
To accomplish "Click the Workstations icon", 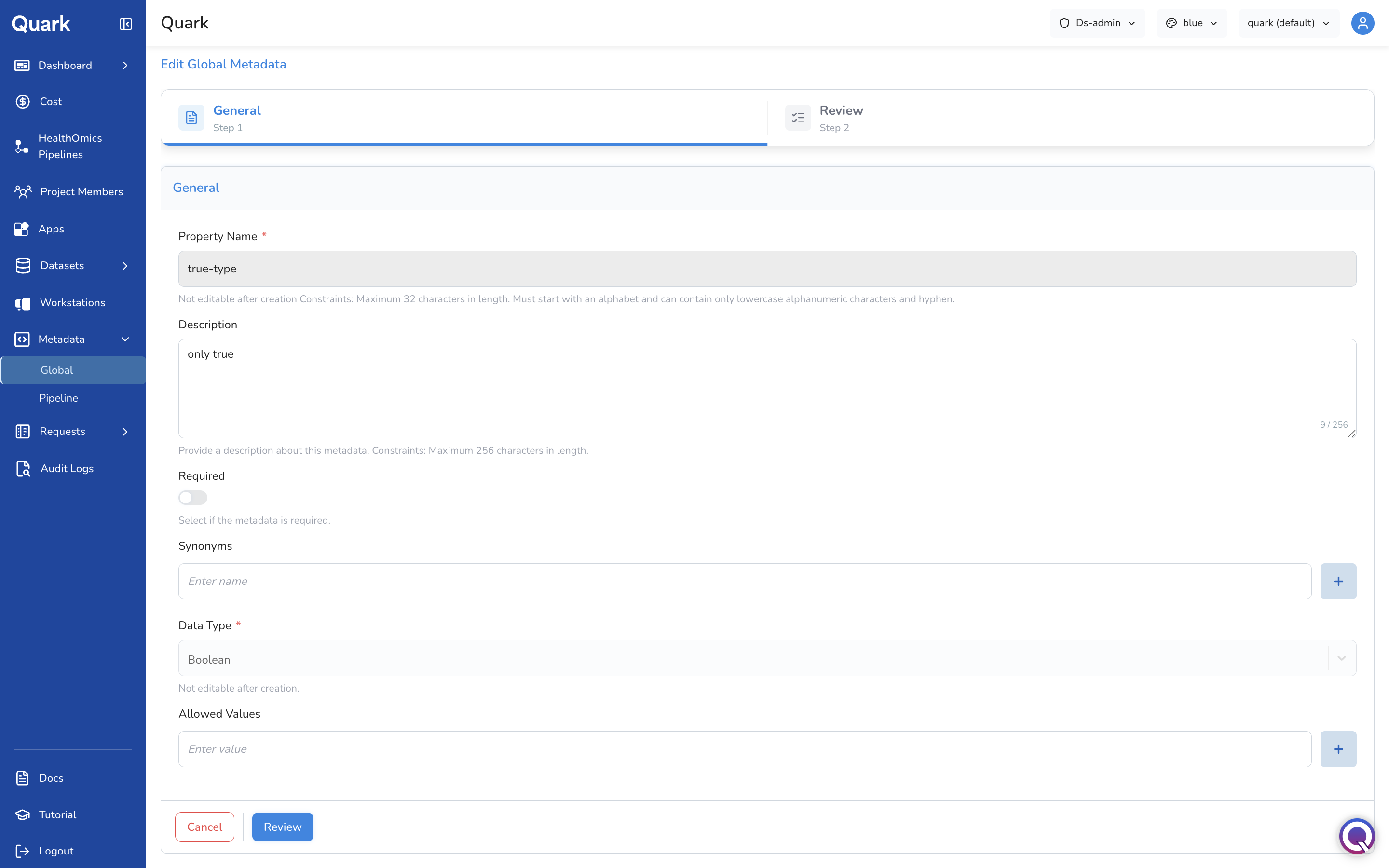I will [x=22, y=303].
